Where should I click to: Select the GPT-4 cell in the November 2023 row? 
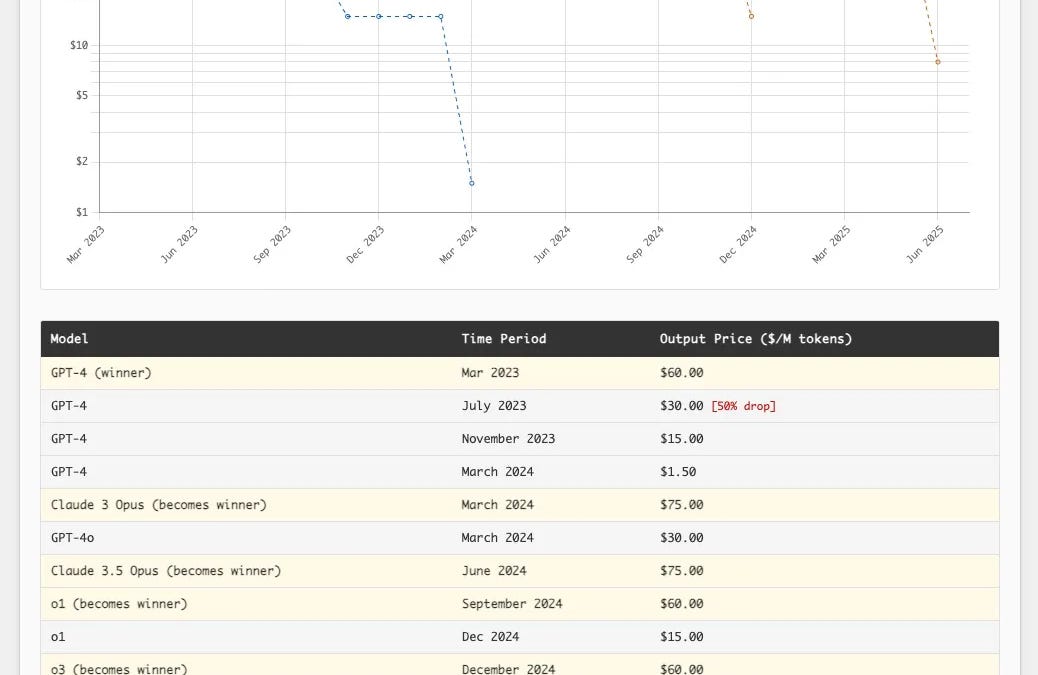69,439
